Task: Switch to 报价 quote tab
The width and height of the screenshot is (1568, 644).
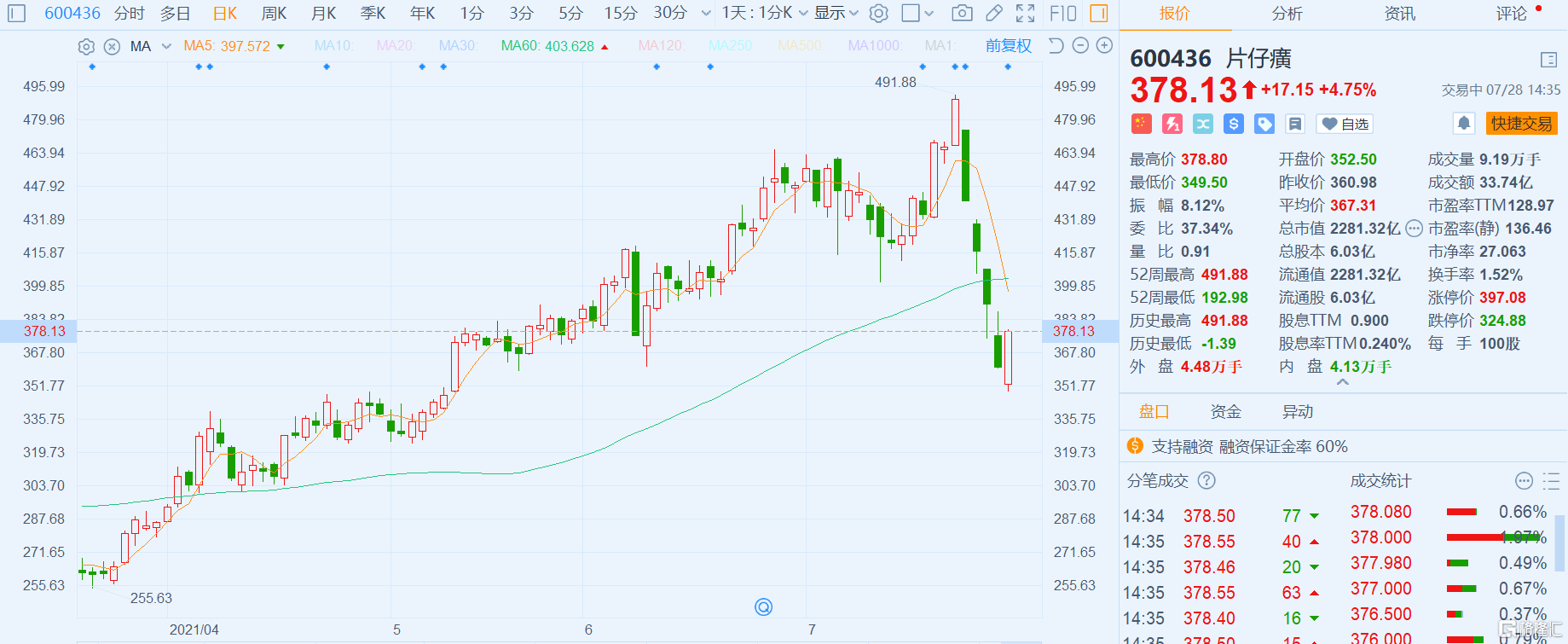Action: coord(1174,14)
